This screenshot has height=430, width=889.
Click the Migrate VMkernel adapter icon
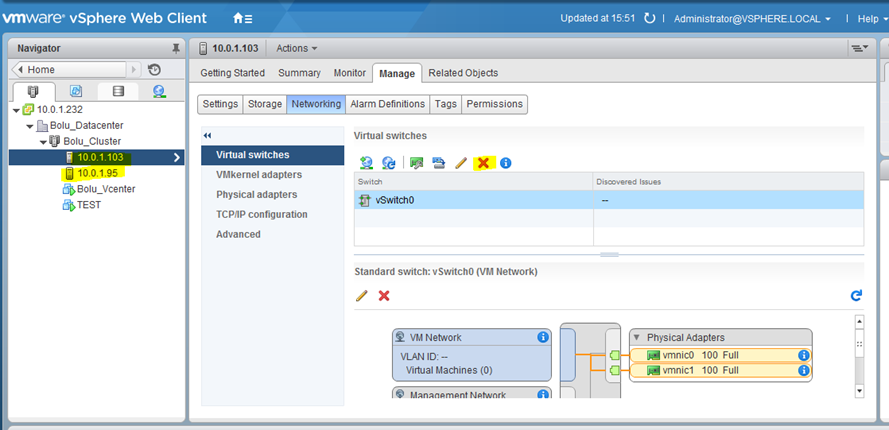(438, 163)
